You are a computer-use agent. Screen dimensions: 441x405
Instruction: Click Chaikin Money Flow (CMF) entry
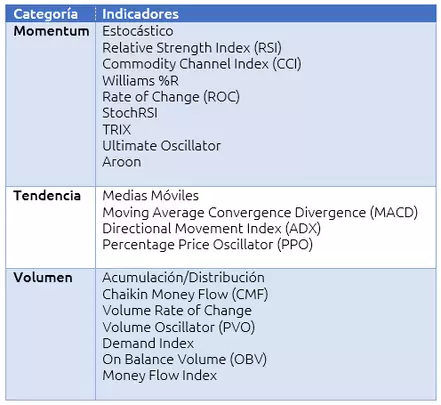point(185,294)
